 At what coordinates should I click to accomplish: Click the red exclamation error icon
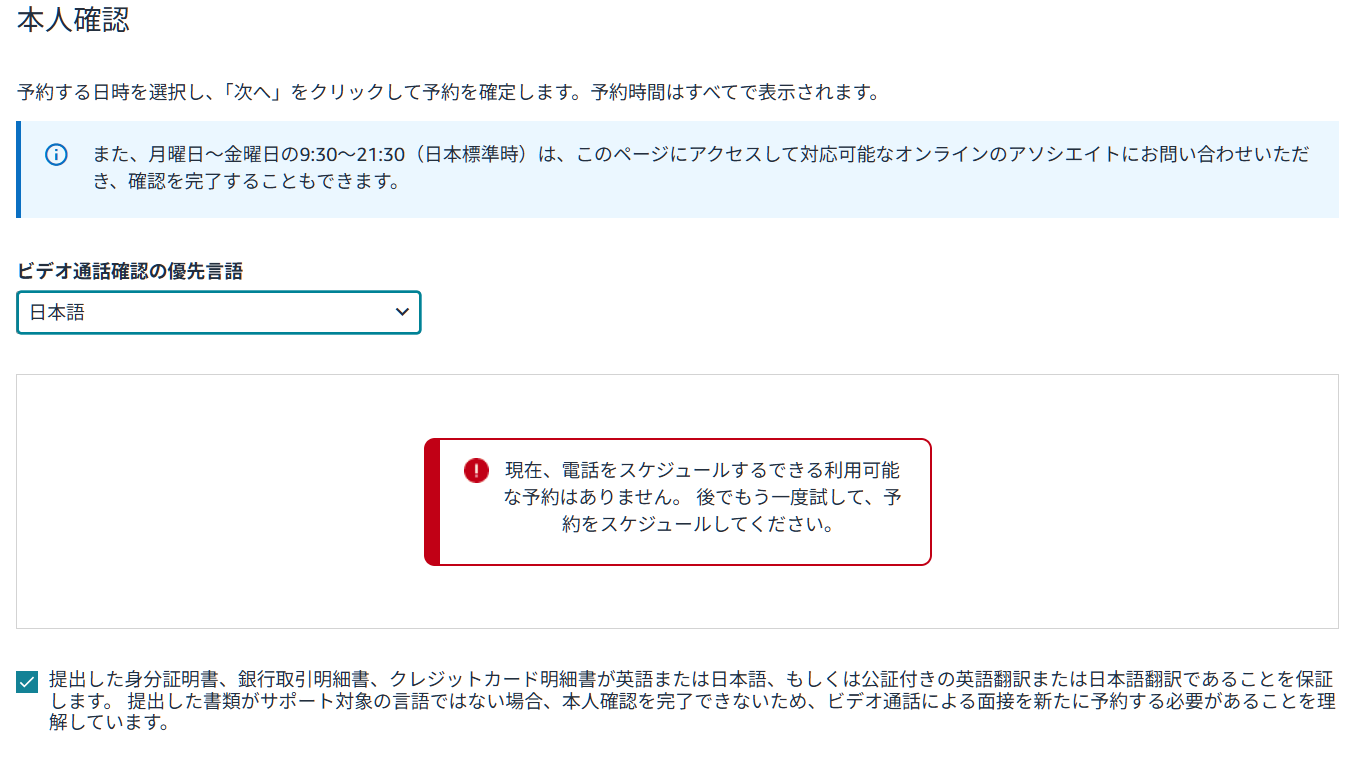476,470
